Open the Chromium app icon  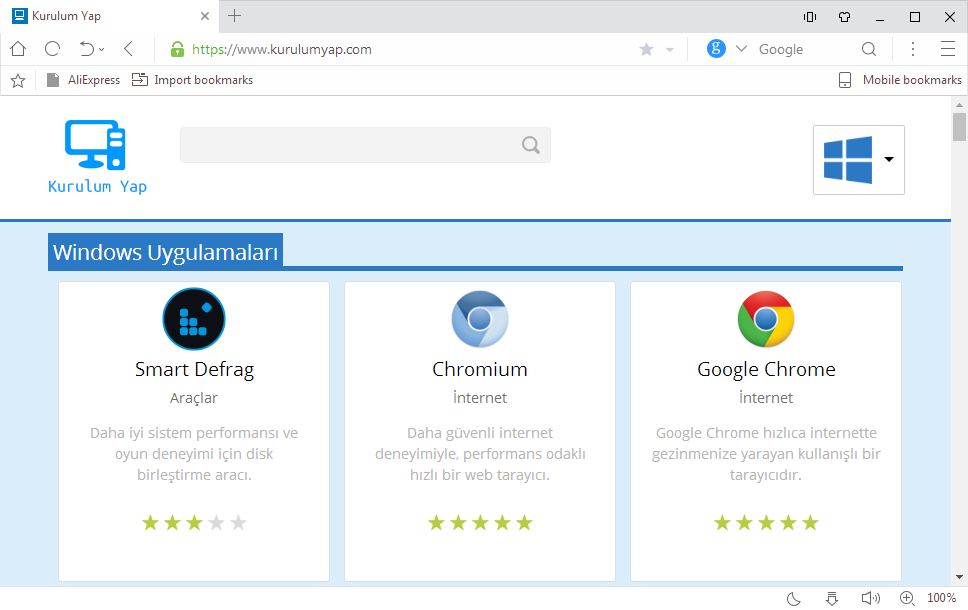click(480, 319)
